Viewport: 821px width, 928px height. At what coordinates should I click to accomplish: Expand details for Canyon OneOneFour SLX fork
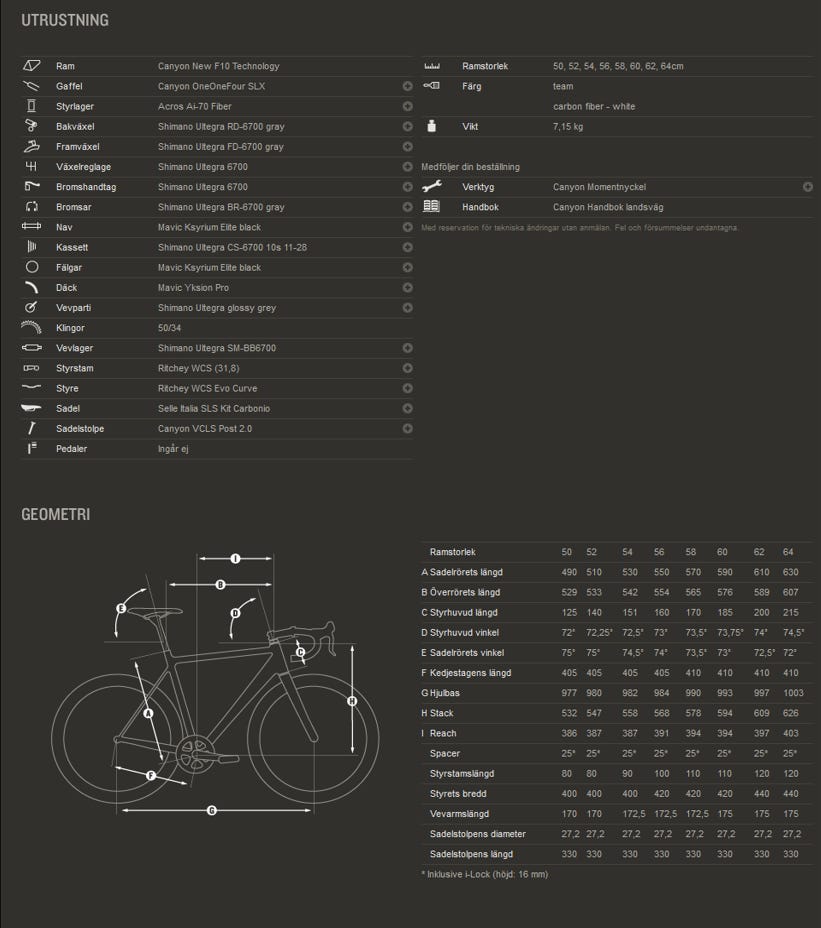[x=407, y=86]
